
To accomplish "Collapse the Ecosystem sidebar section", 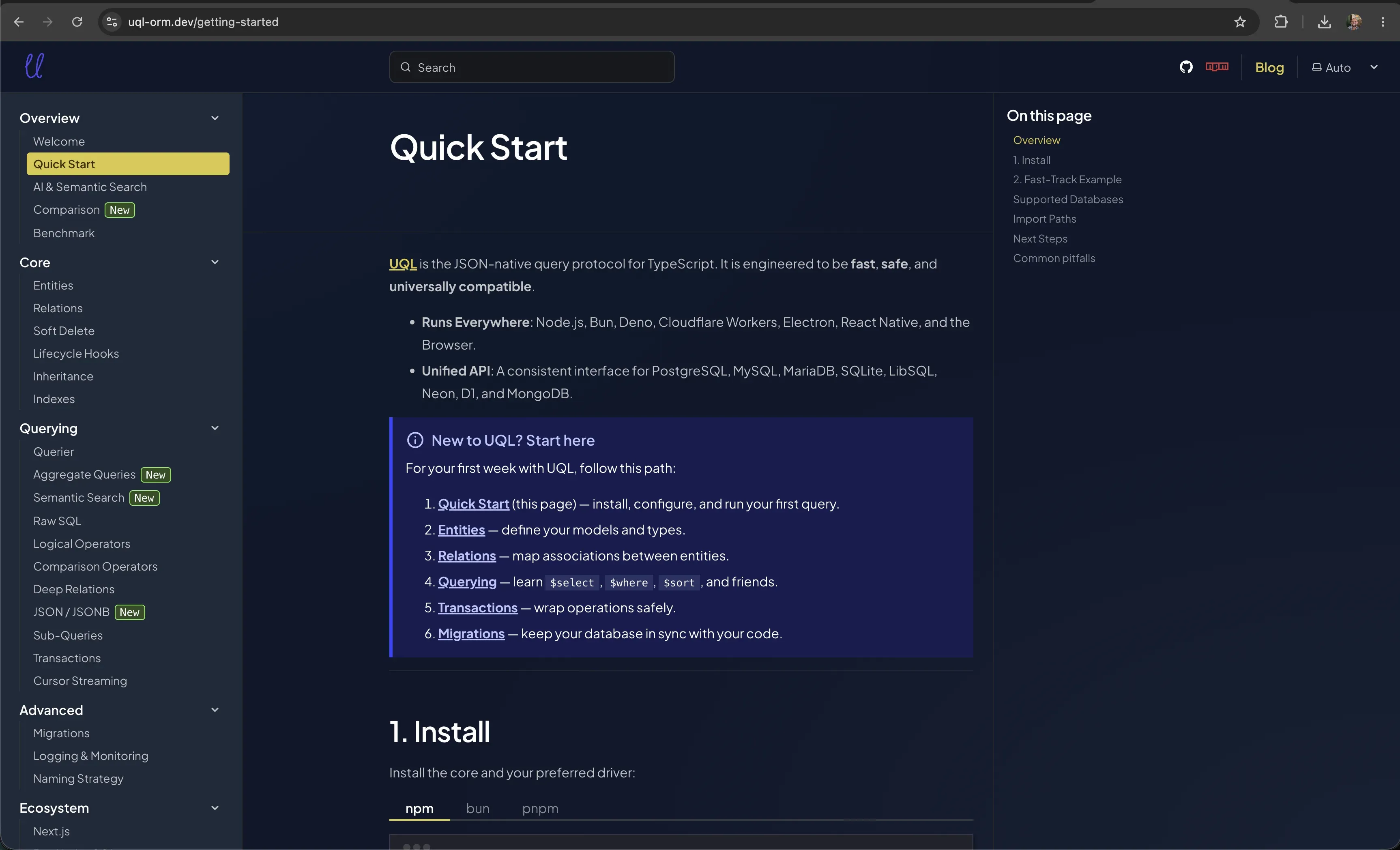I will click(215, 808).
